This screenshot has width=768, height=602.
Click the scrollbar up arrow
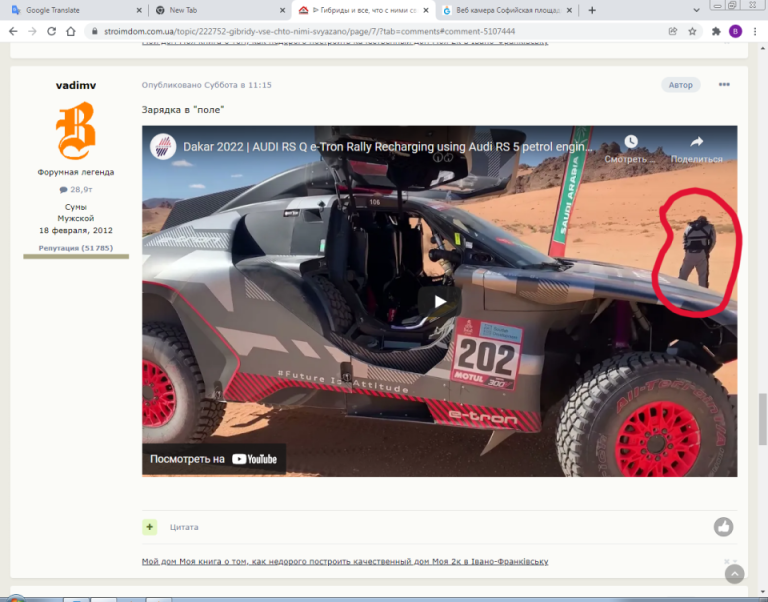[763, 48]
